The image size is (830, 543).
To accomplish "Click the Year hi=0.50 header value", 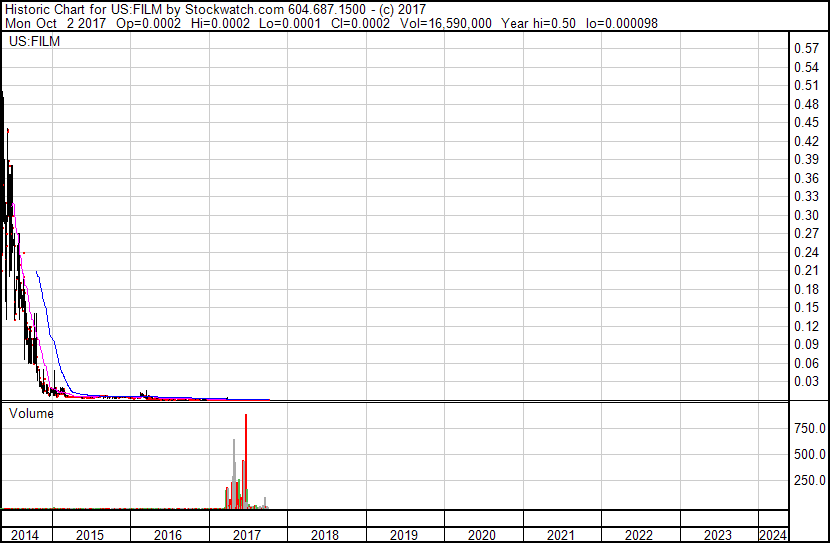I will point(538,23).
